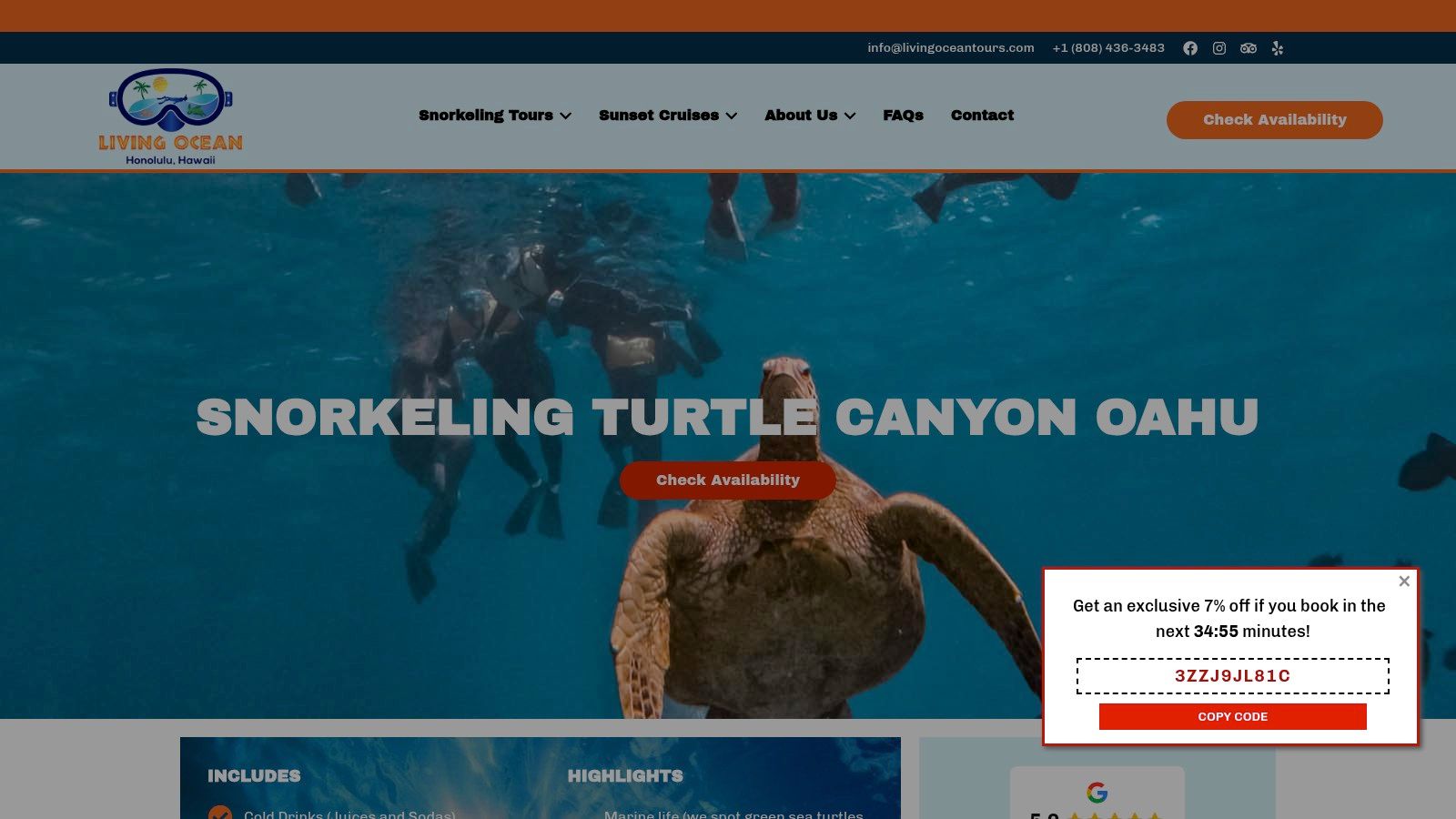Open the Yelp icon

point(1278,48)
